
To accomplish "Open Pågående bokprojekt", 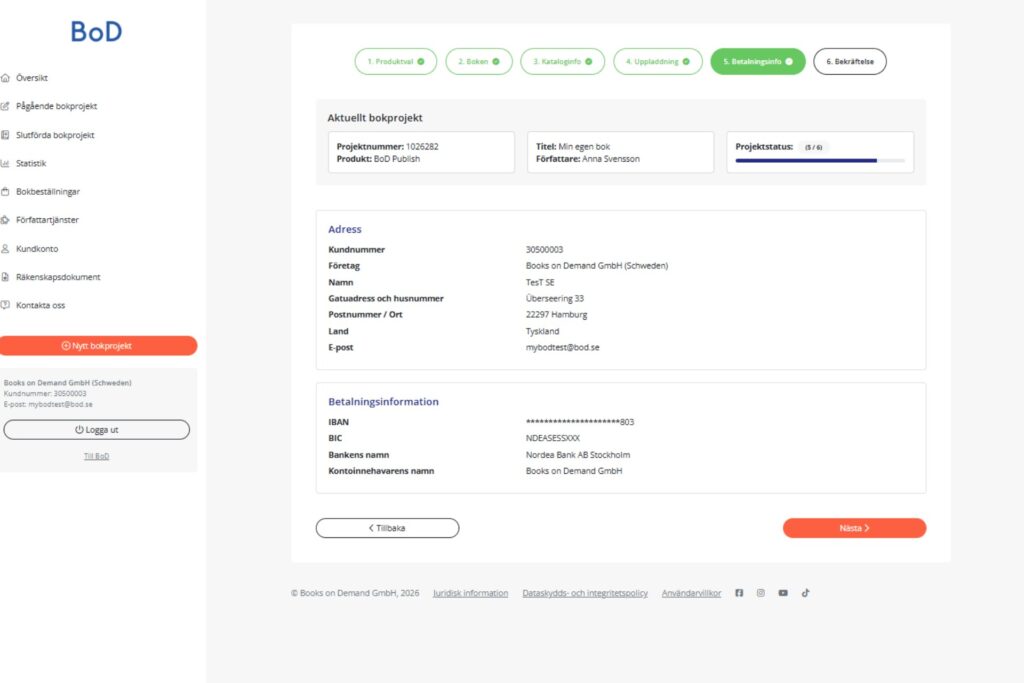I will click(56, 106).
